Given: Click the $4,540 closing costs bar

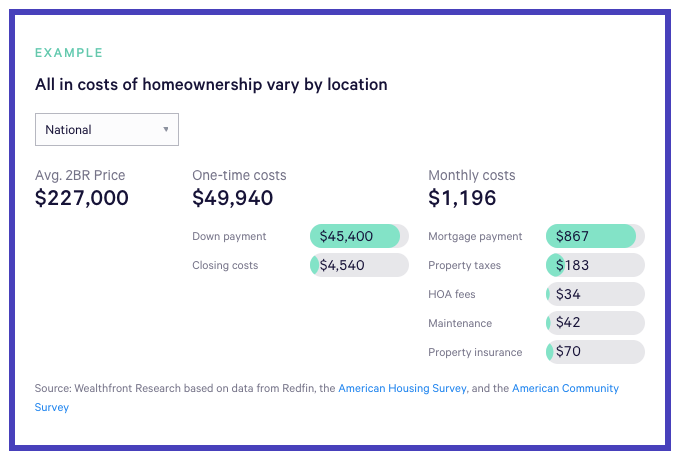Looking at the screenshot, I should [x=359, y=265].
